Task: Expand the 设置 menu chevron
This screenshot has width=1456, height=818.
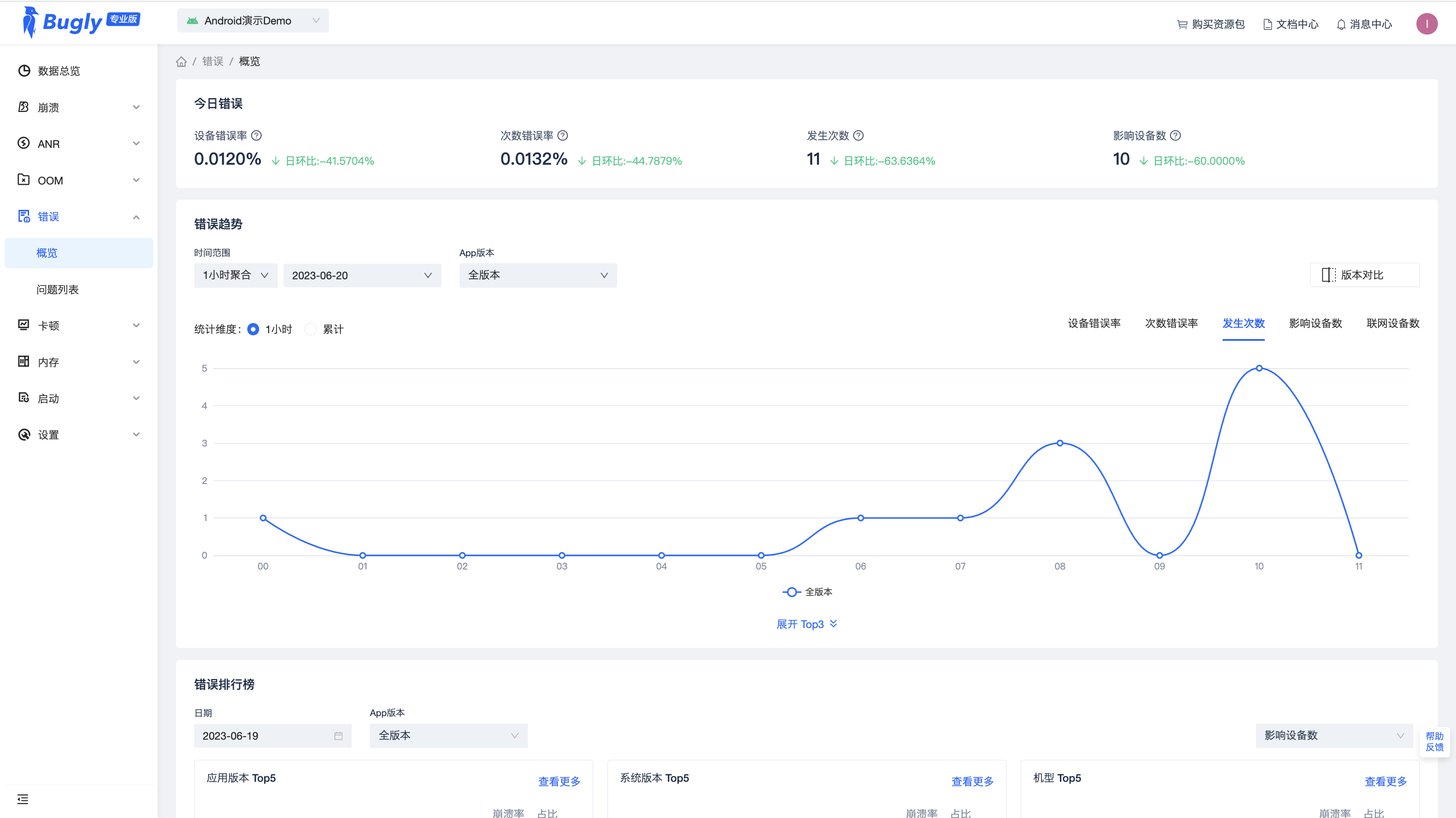Action: point(136,434)
